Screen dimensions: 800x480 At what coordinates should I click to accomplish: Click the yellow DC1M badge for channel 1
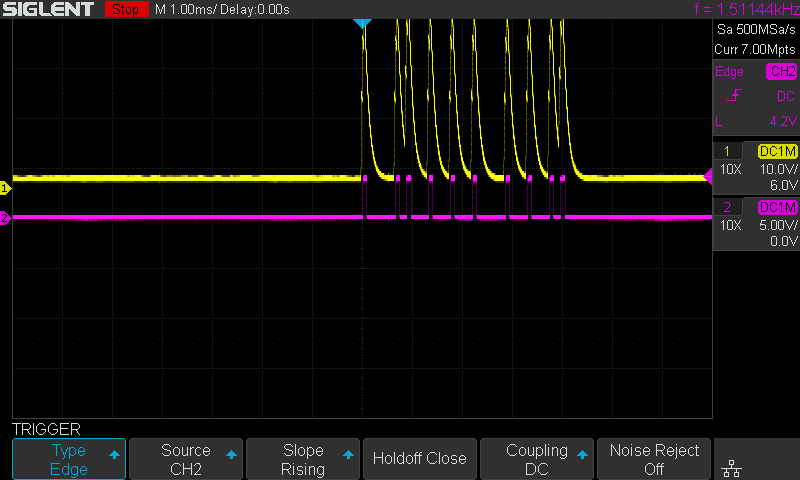pos(777,151)
